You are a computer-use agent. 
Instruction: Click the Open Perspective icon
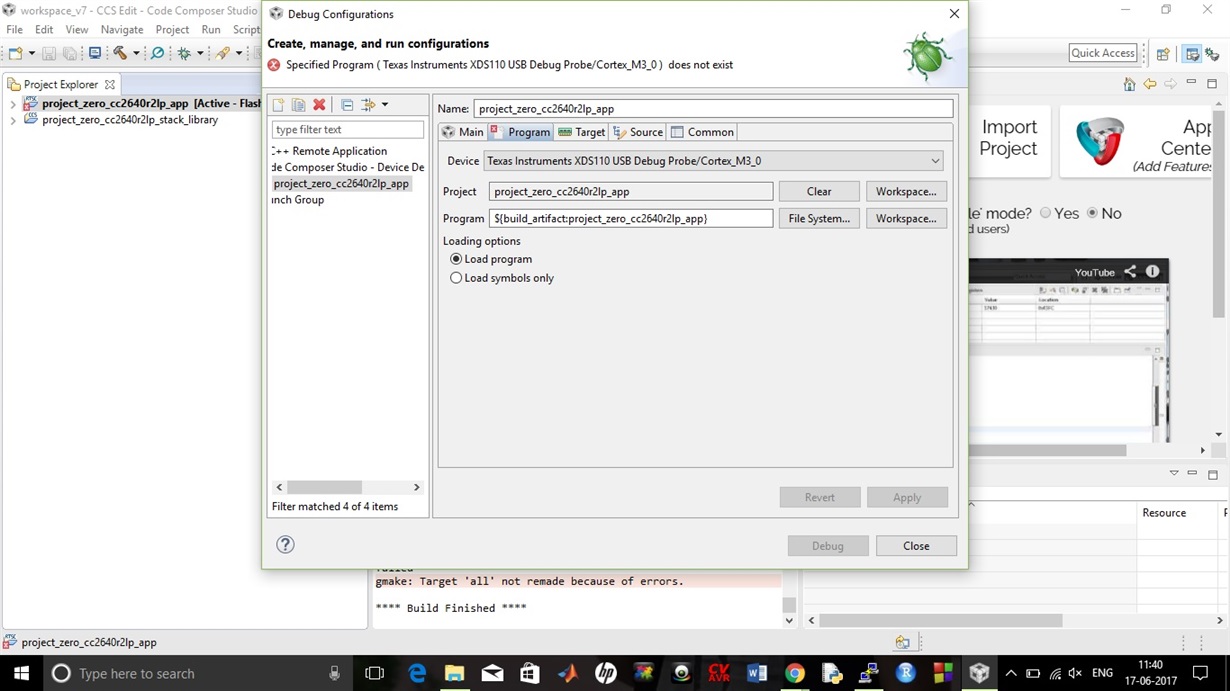(x=1163, y=54)
